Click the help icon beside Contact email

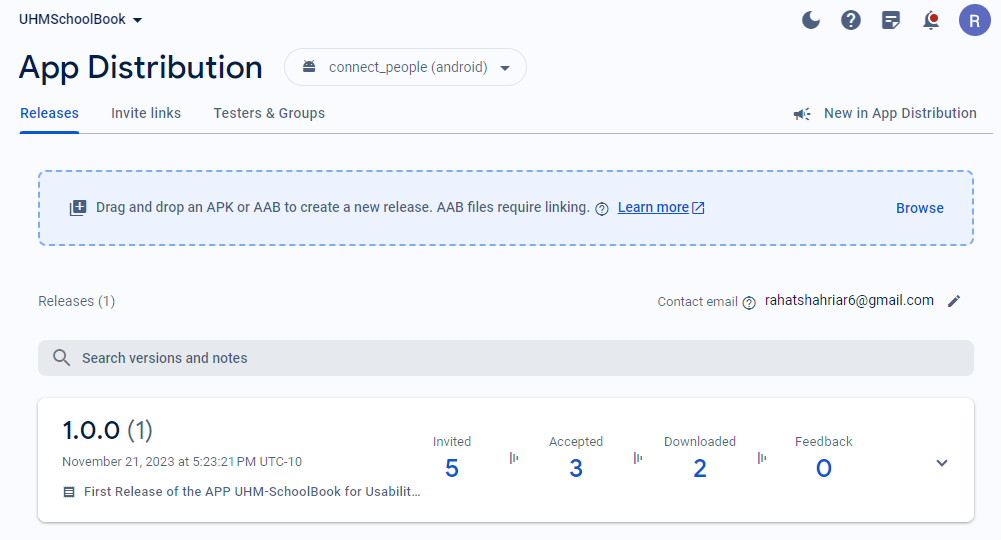pos(749,302)
